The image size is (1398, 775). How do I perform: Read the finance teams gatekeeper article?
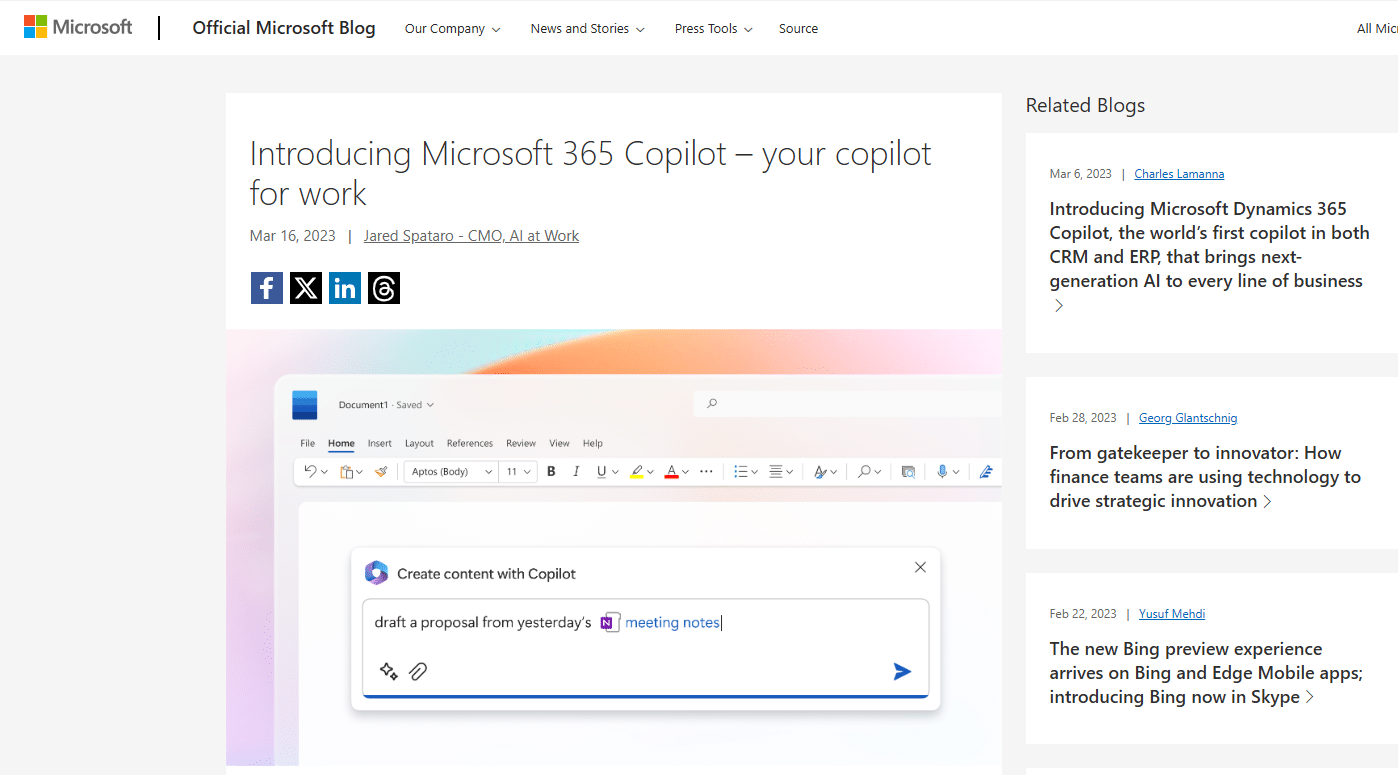pos(1205,477)
